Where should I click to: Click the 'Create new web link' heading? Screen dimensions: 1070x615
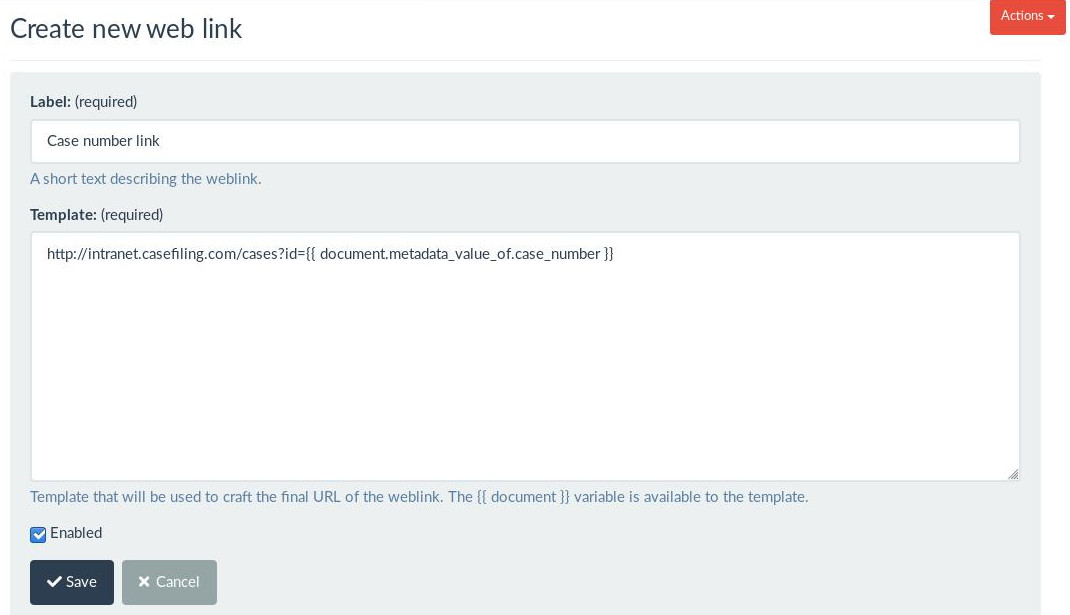coord(126,29)
